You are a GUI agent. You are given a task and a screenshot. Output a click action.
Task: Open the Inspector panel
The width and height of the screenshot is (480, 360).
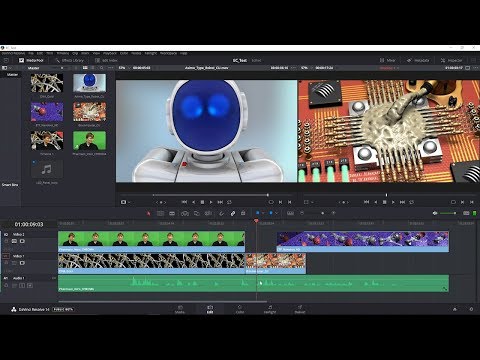tap(451, 60)
